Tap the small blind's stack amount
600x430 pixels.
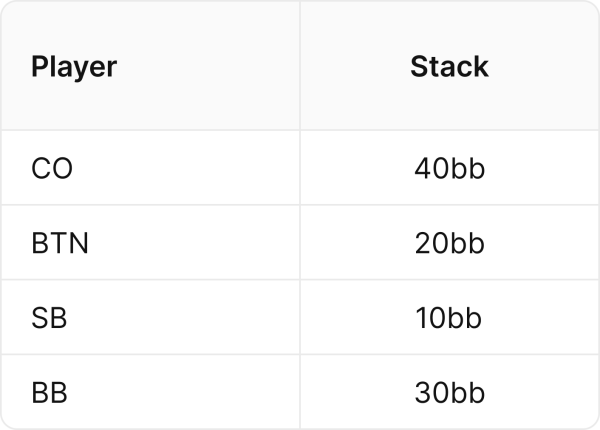pos(449,318)
